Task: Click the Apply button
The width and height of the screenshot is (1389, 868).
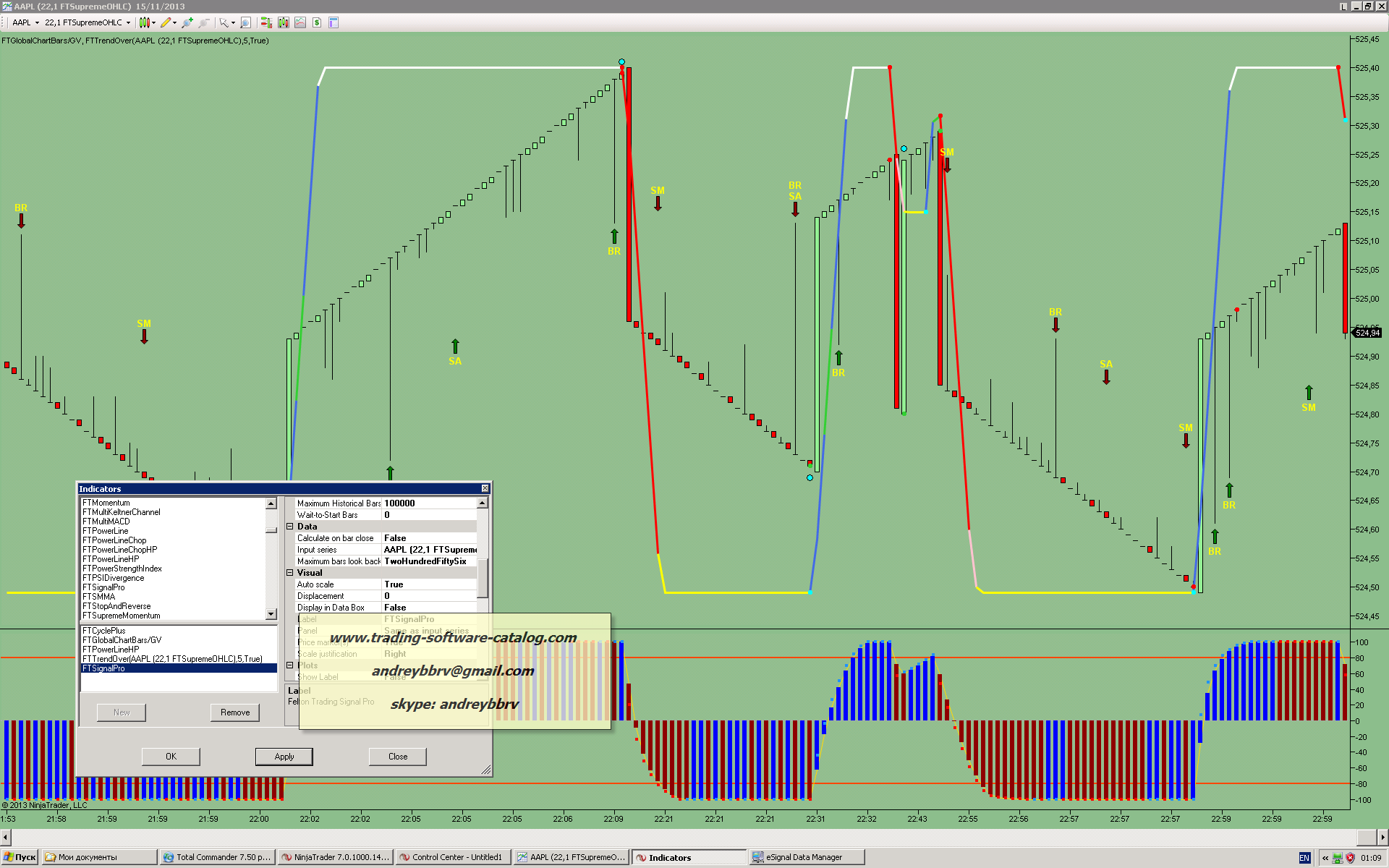Action: (284, 757)
